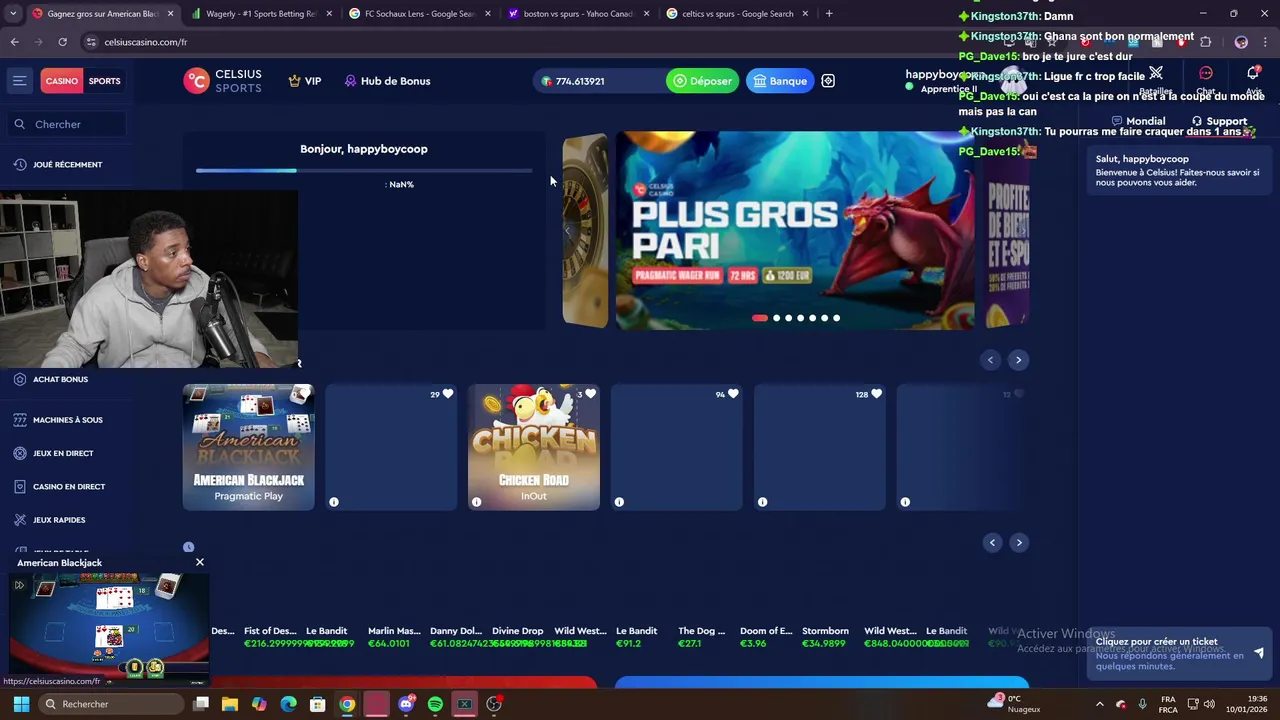The image size is (1280, 720).
Task: Send the support ticket arrow icon
Action: [1258, 653]
